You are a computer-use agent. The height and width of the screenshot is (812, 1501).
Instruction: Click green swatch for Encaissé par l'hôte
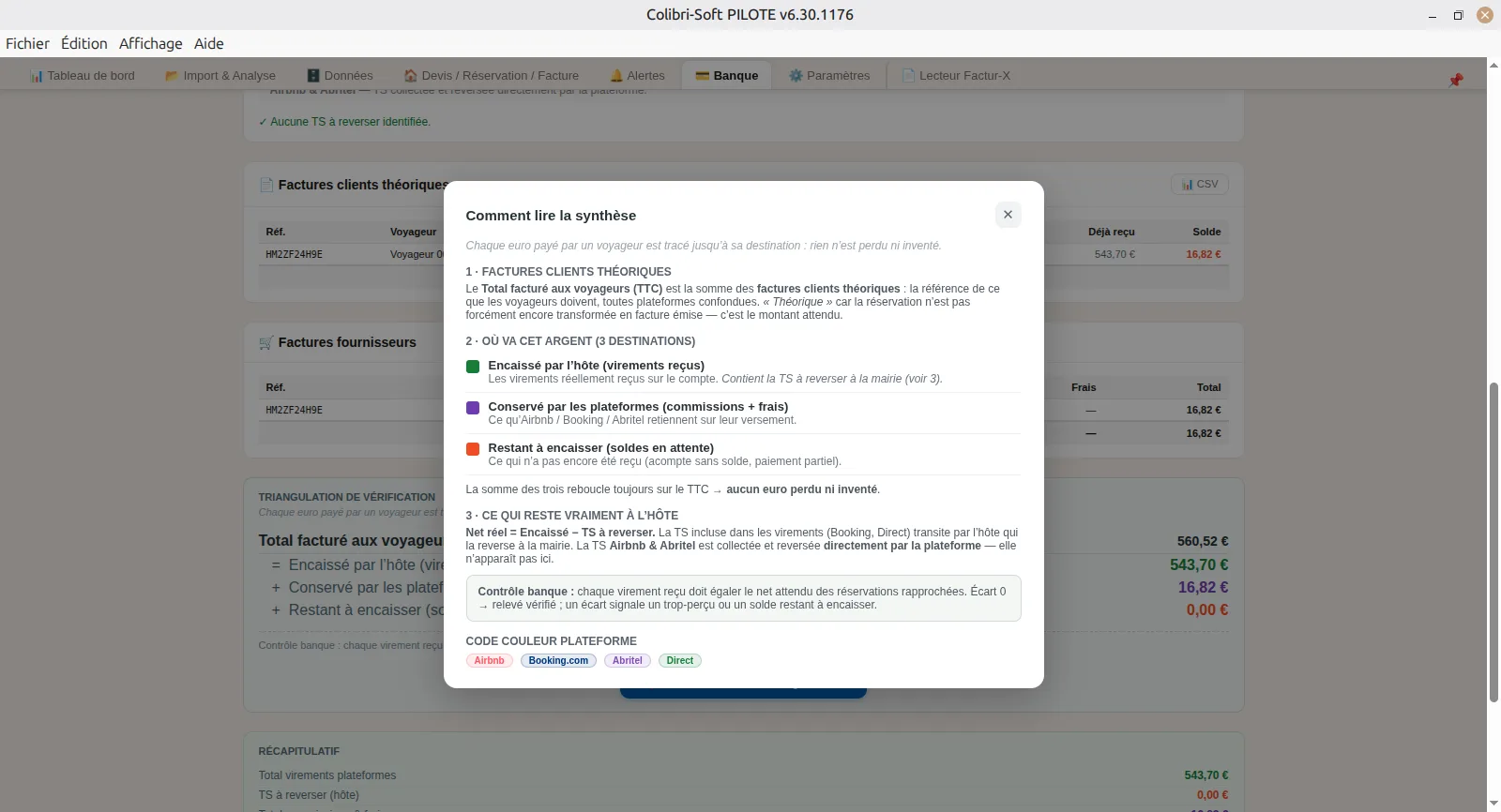coord(473,367)
